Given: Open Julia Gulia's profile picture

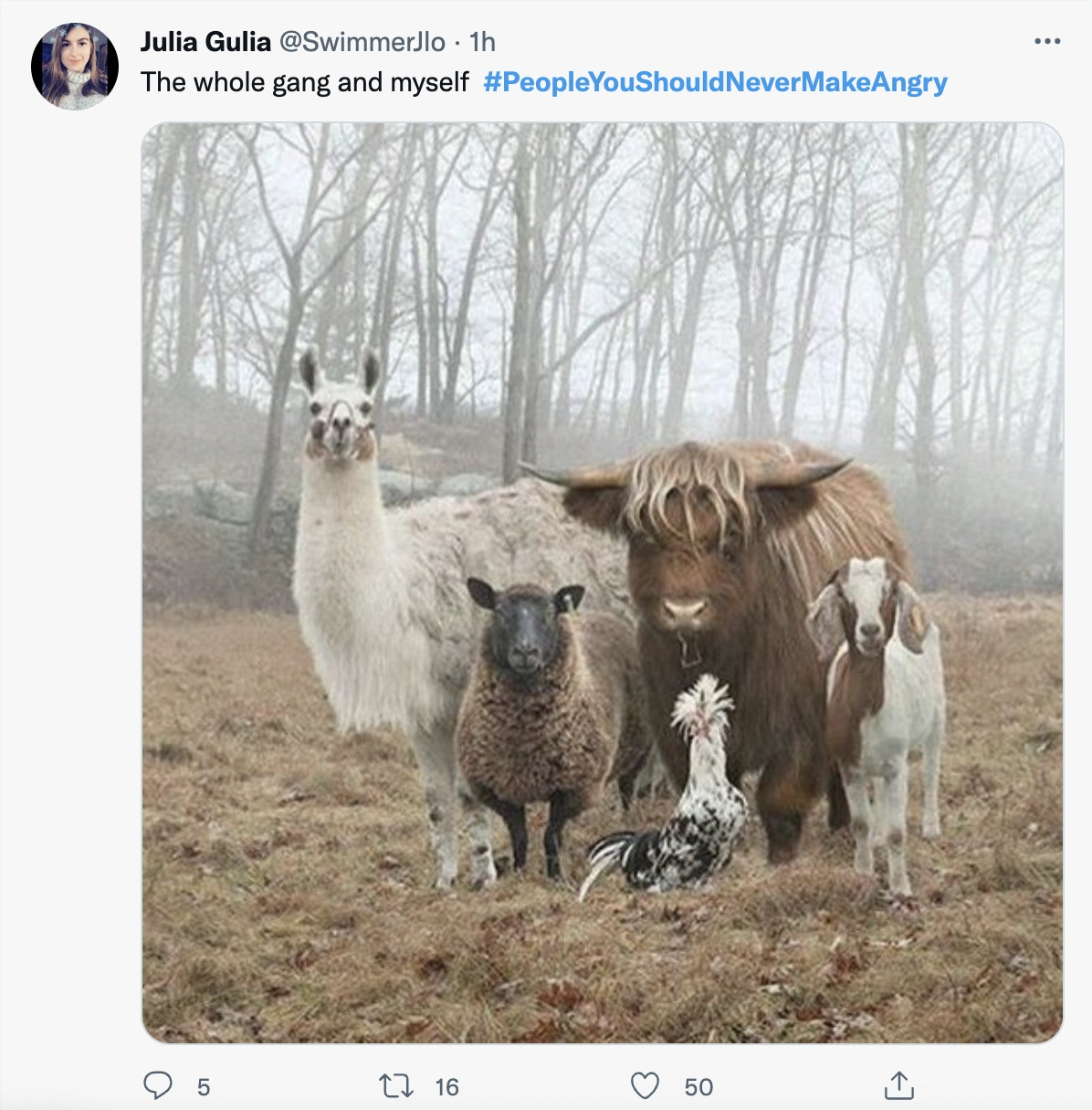Looking at the screenshot, I should pos(75,67).
